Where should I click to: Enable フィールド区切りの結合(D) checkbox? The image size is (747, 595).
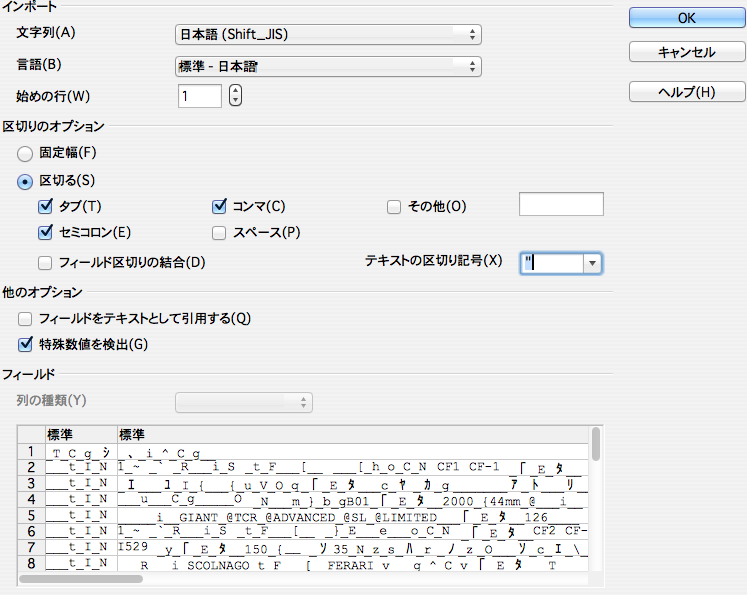45,263
